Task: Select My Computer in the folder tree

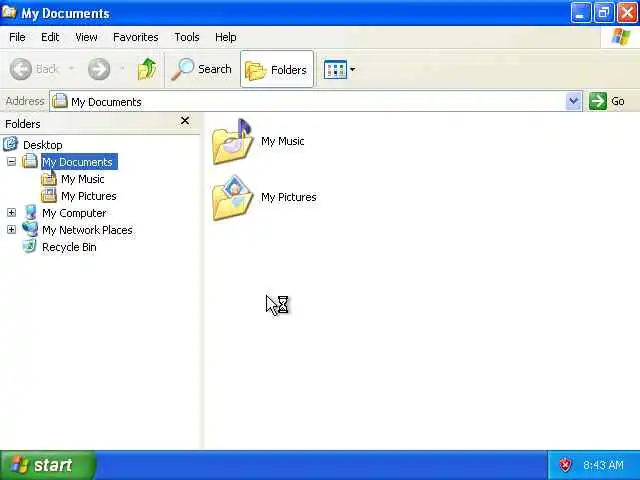Action: click(x=74, y=213)
